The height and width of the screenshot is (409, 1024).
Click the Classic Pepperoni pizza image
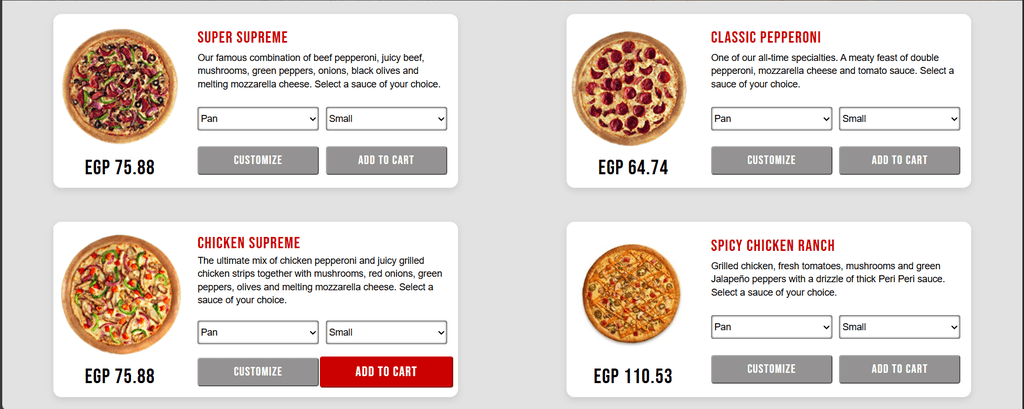[630, 87]
